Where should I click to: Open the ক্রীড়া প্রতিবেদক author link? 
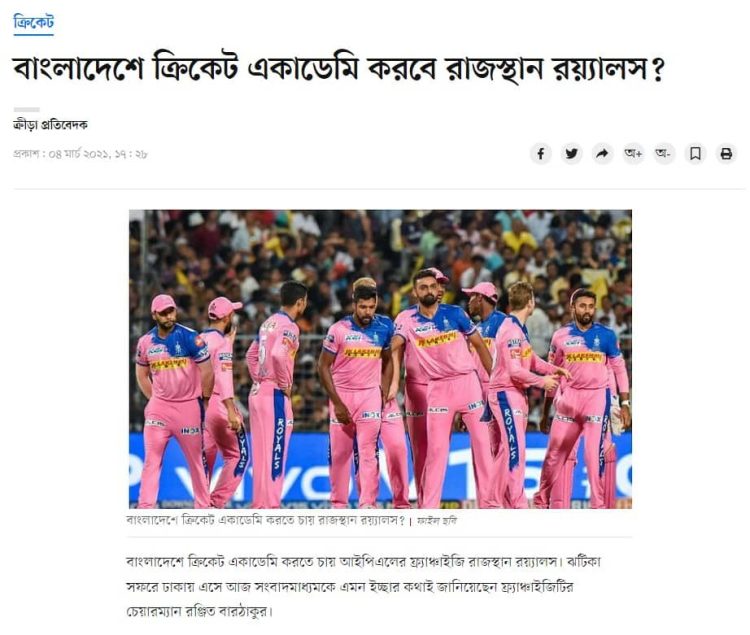tap(50, 125)
